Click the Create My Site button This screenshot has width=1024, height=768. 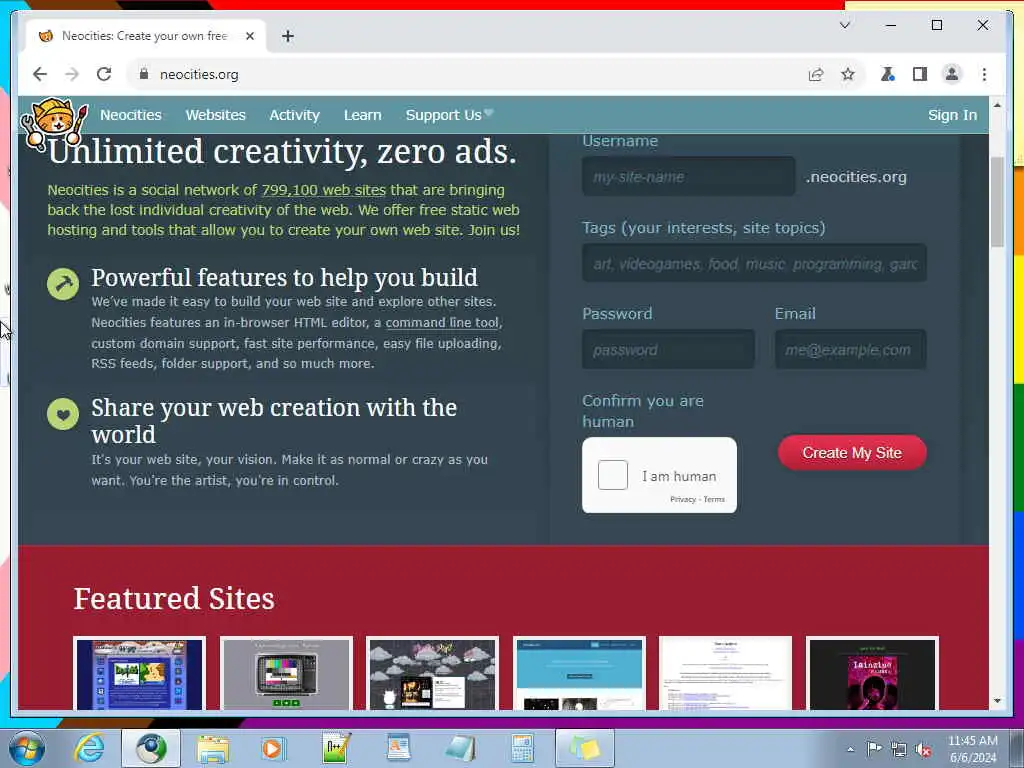point(852,453)
